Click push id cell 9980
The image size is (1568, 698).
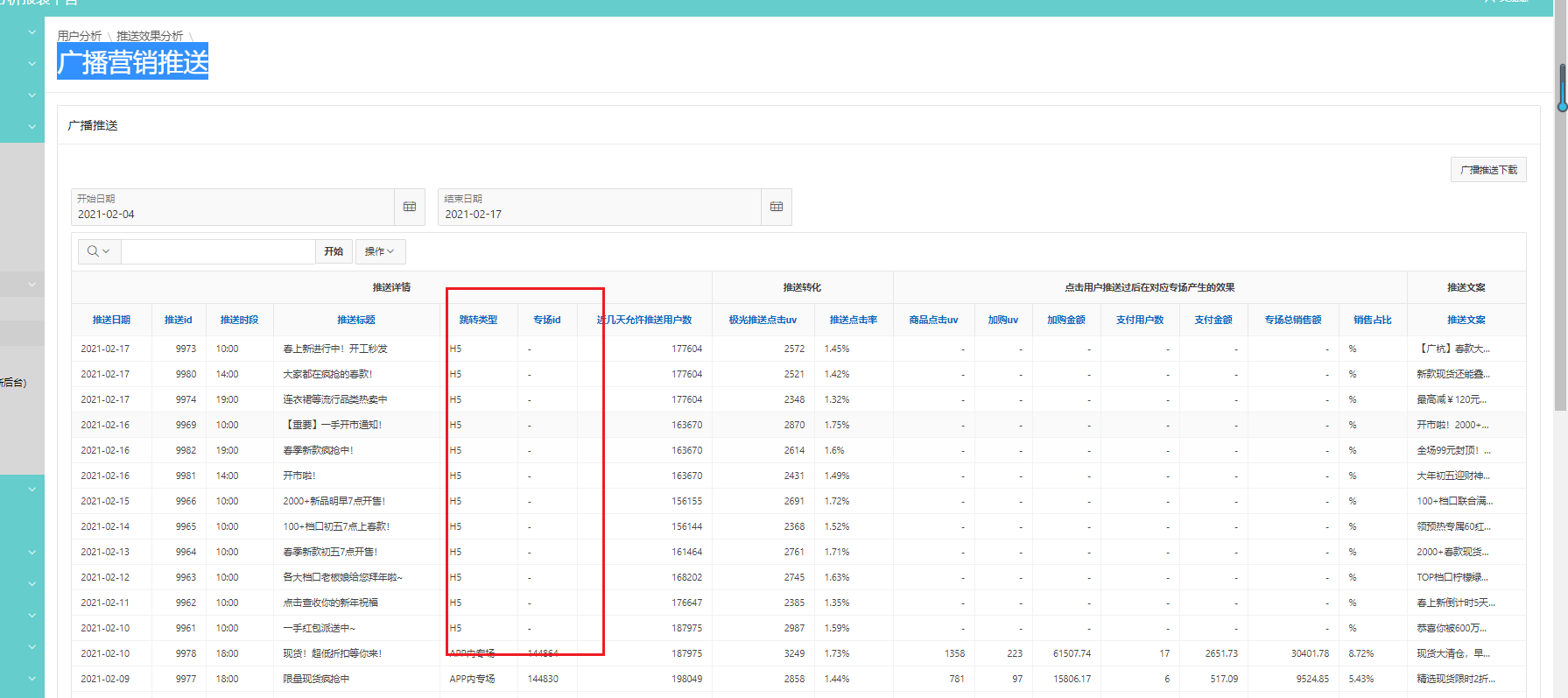click(x=186, y=374)
